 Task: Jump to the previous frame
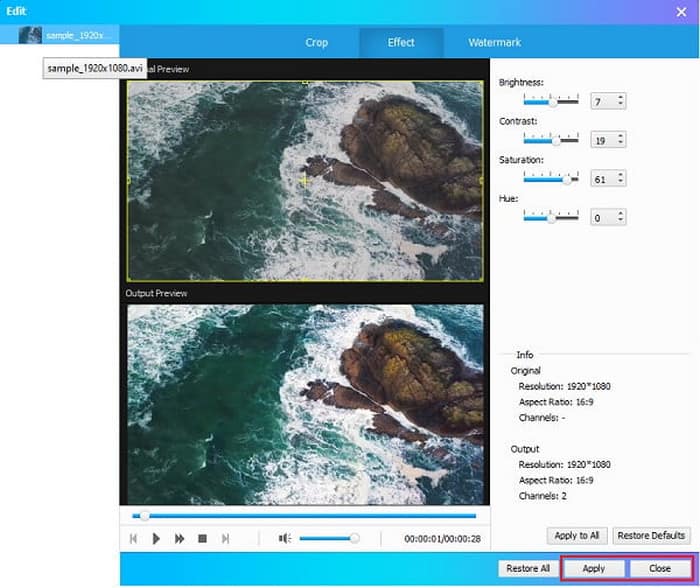133,538
